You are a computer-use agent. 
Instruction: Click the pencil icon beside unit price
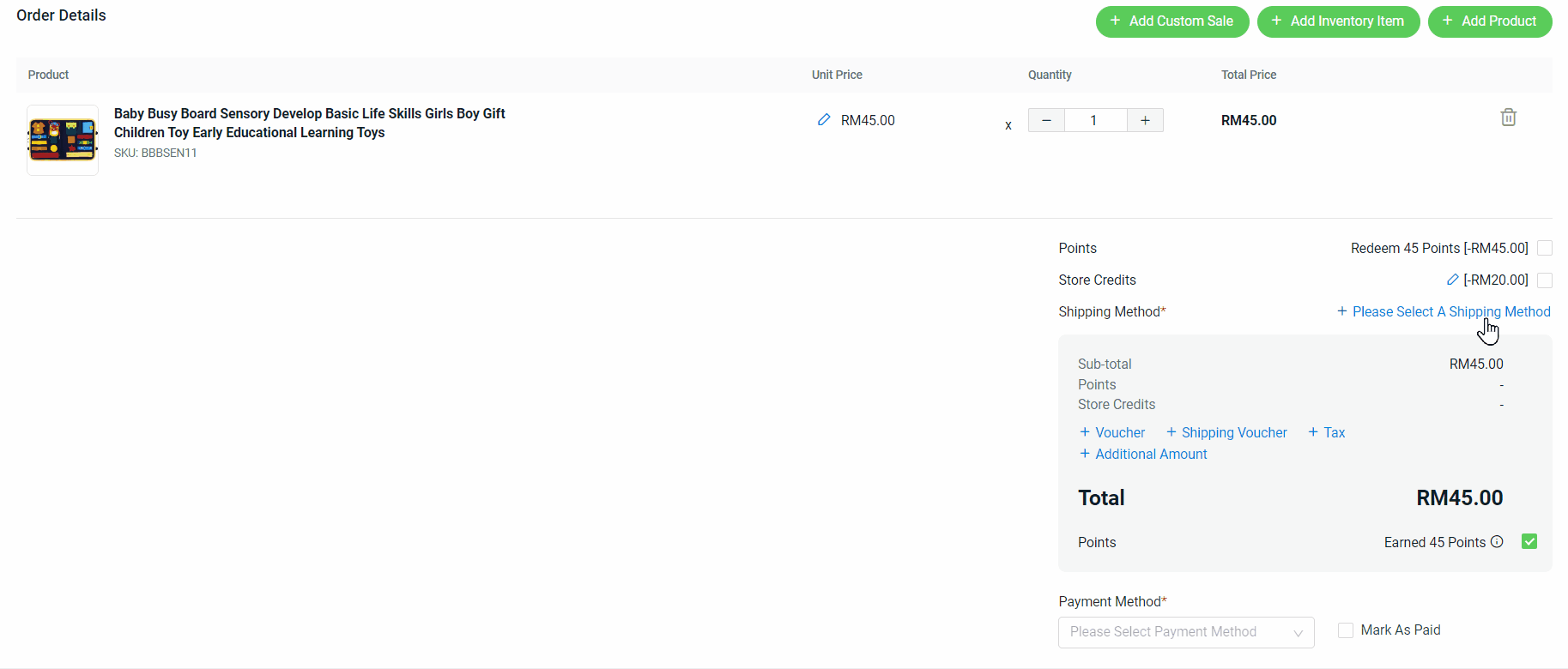(824, 120)
